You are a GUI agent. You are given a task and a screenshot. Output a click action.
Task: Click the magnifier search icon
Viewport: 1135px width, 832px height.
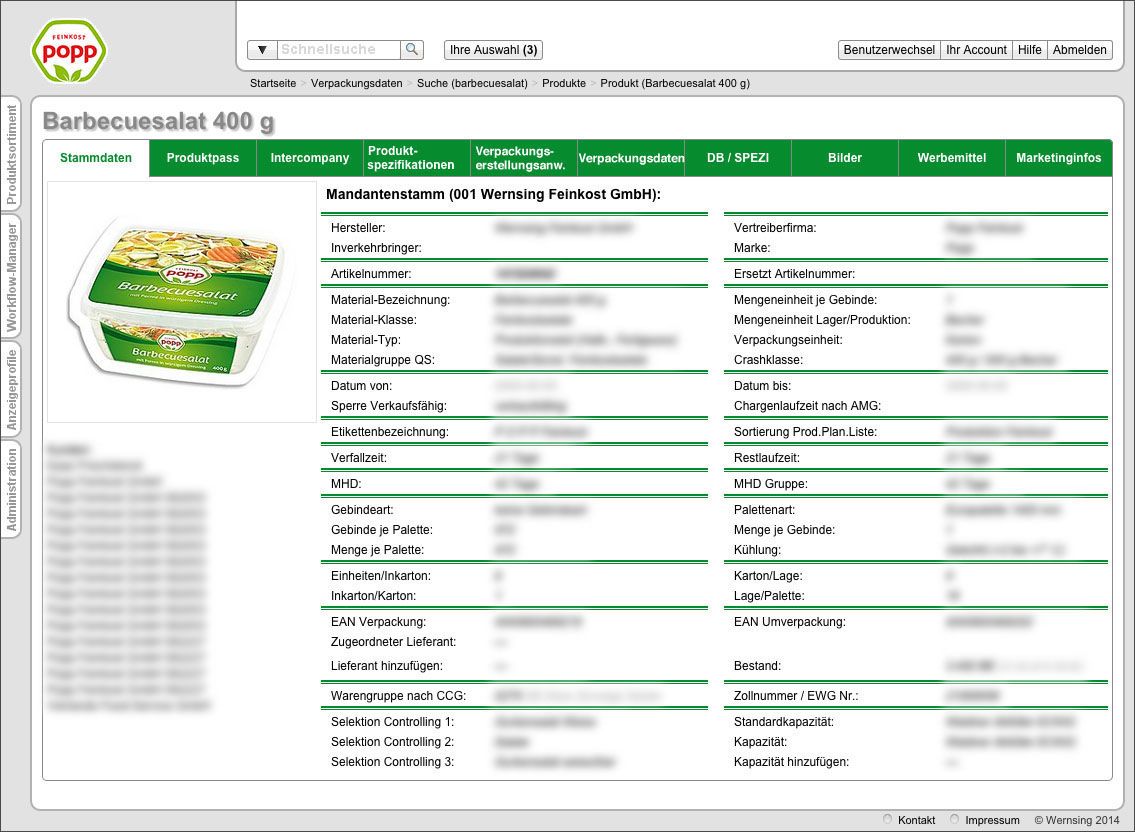[412, 49]
